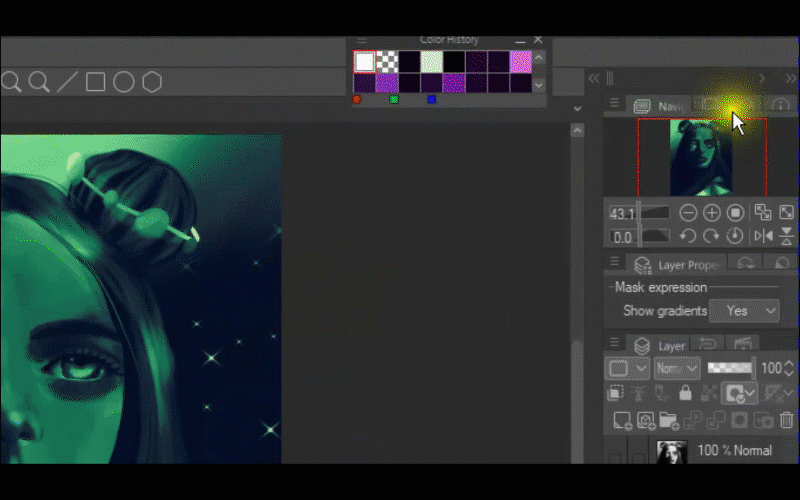Zoom in in the Navigator
This screenshot has height=500, width=800.
pos(712,213)
